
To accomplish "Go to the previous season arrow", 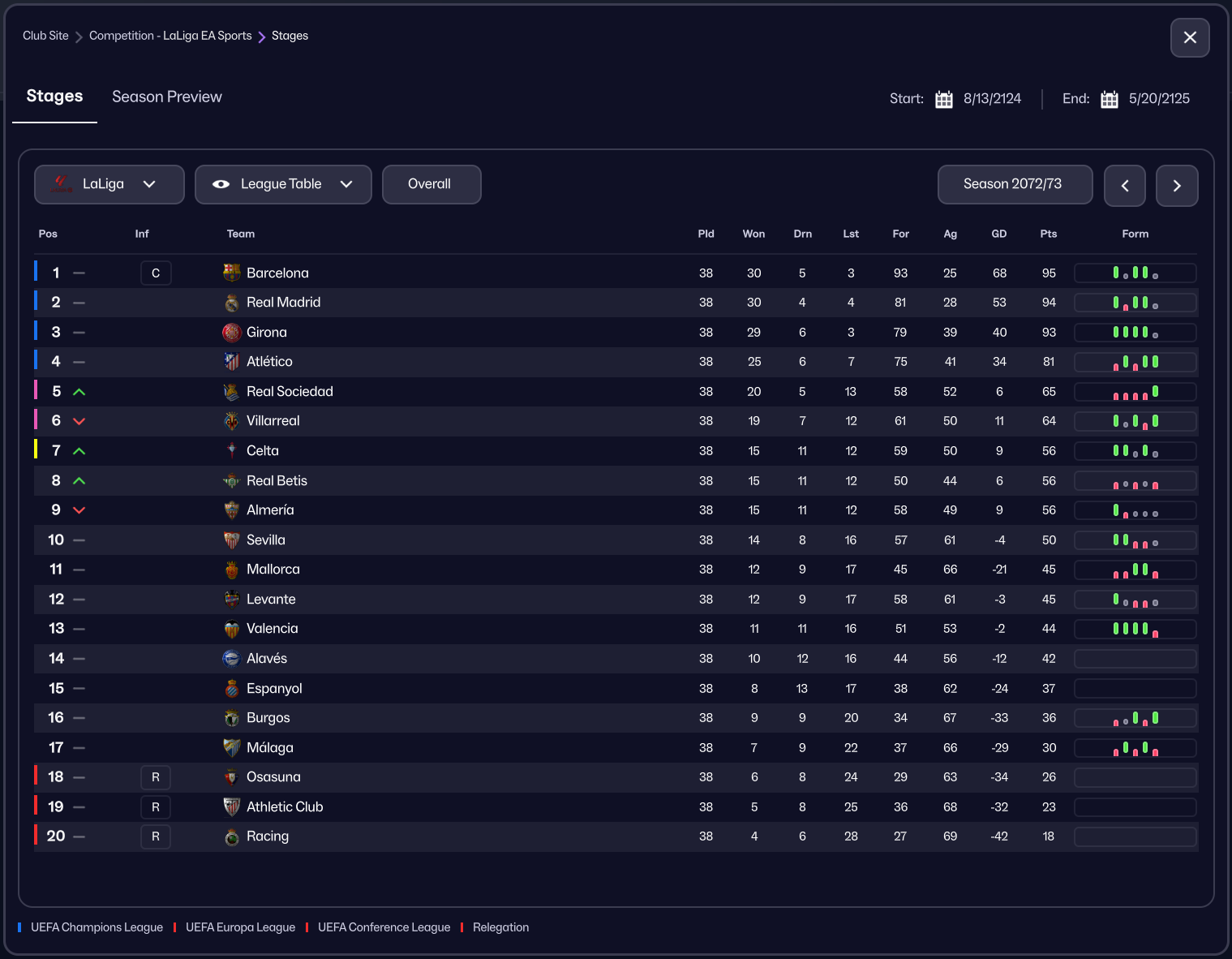I will pos(1125,186).
